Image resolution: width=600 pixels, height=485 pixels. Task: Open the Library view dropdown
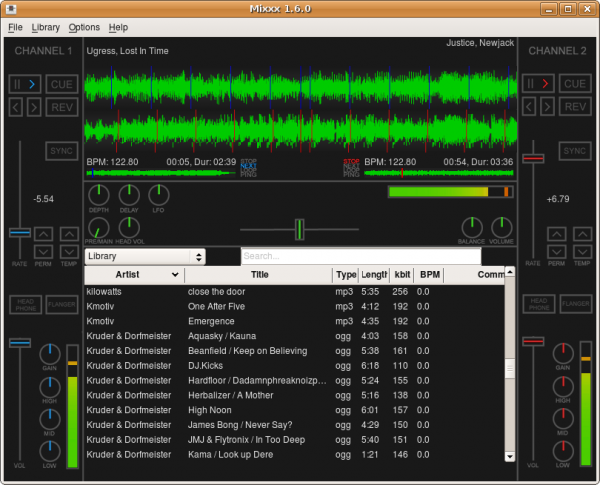coord(145,257)
